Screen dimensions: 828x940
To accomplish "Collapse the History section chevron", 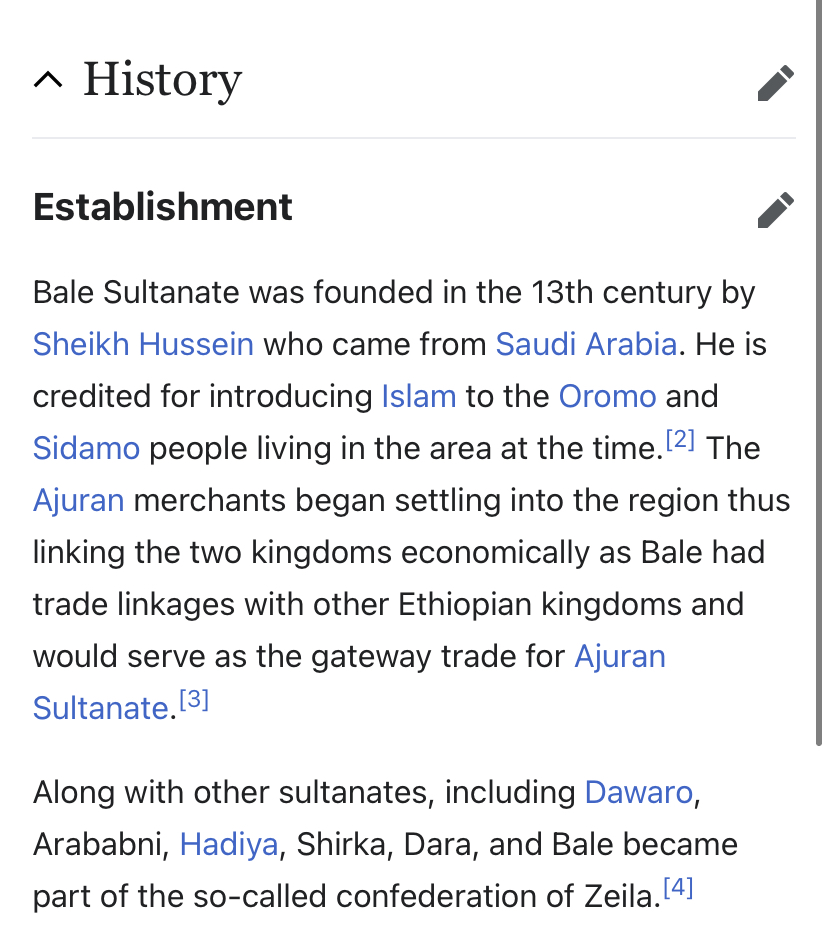I will pyautogui.click(x=47, y=80).
